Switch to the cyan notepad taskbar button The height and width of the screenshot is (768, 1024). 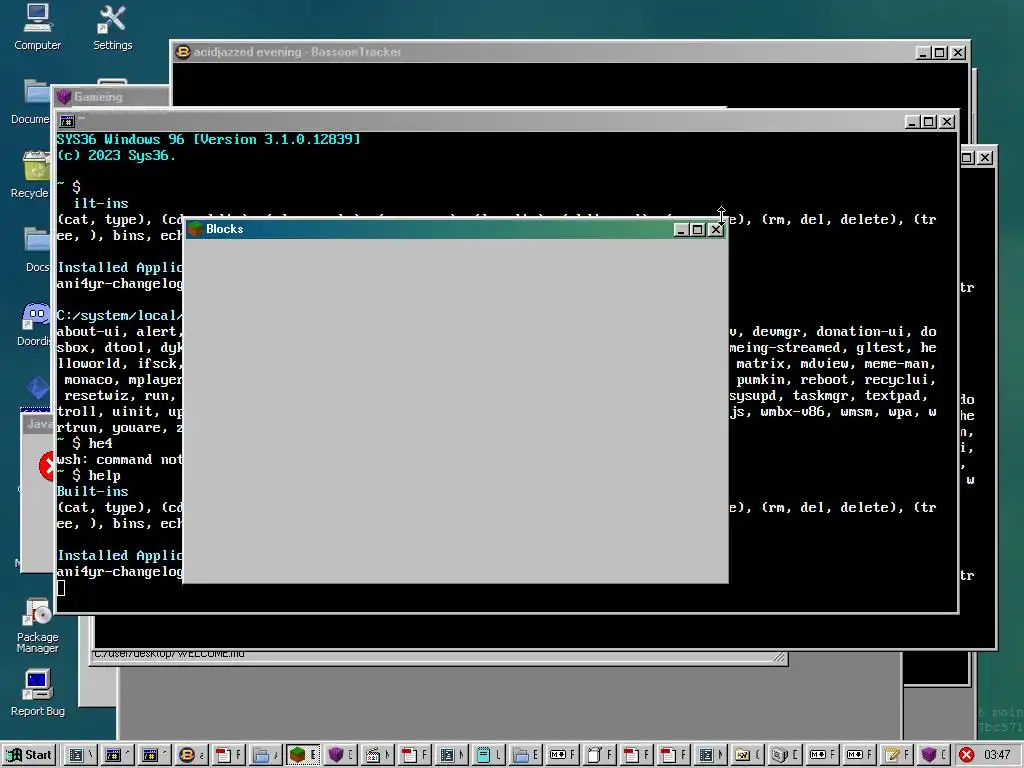coord(489,755)
